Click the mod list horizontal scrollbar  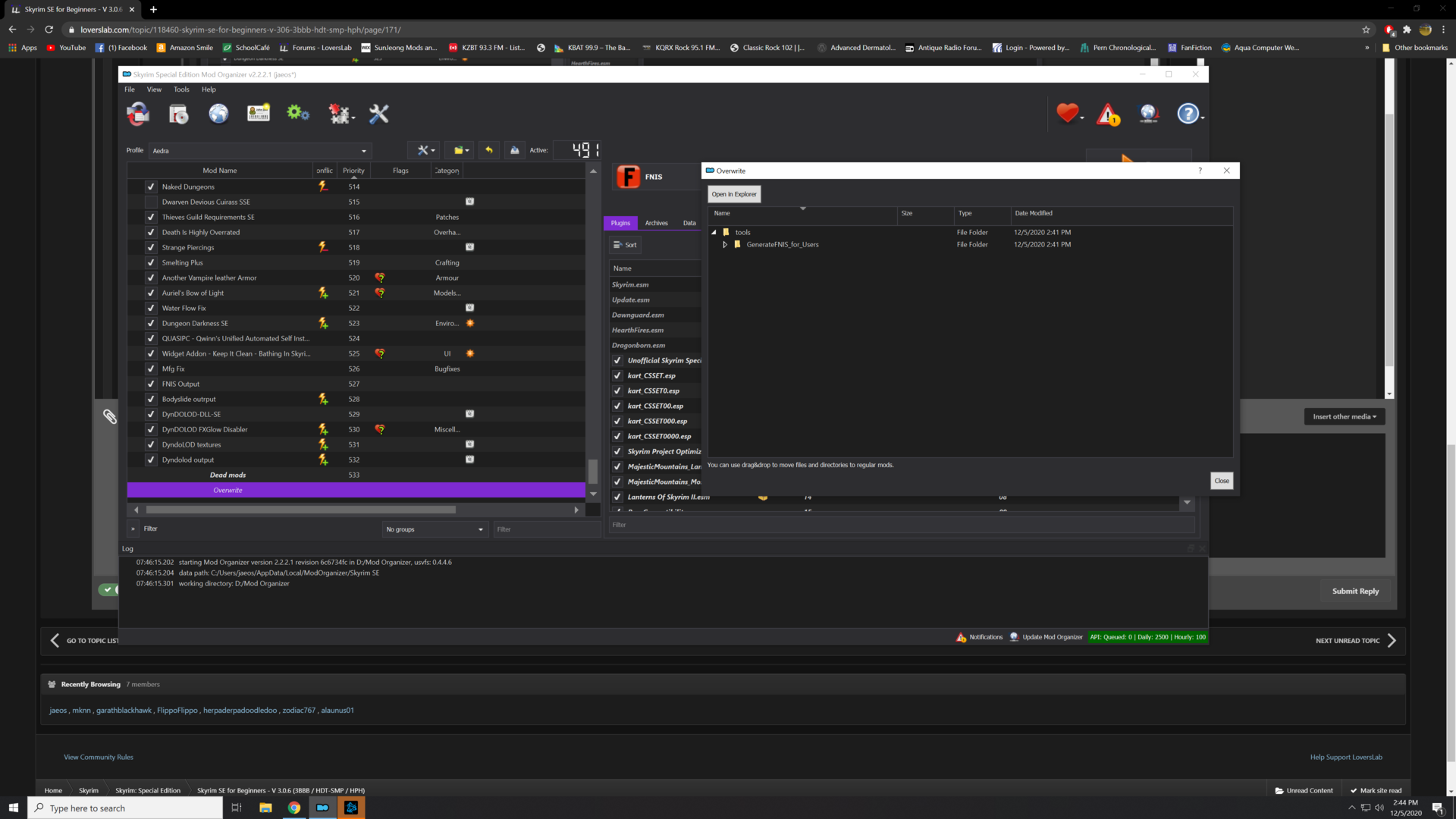(x=301, y=510)
